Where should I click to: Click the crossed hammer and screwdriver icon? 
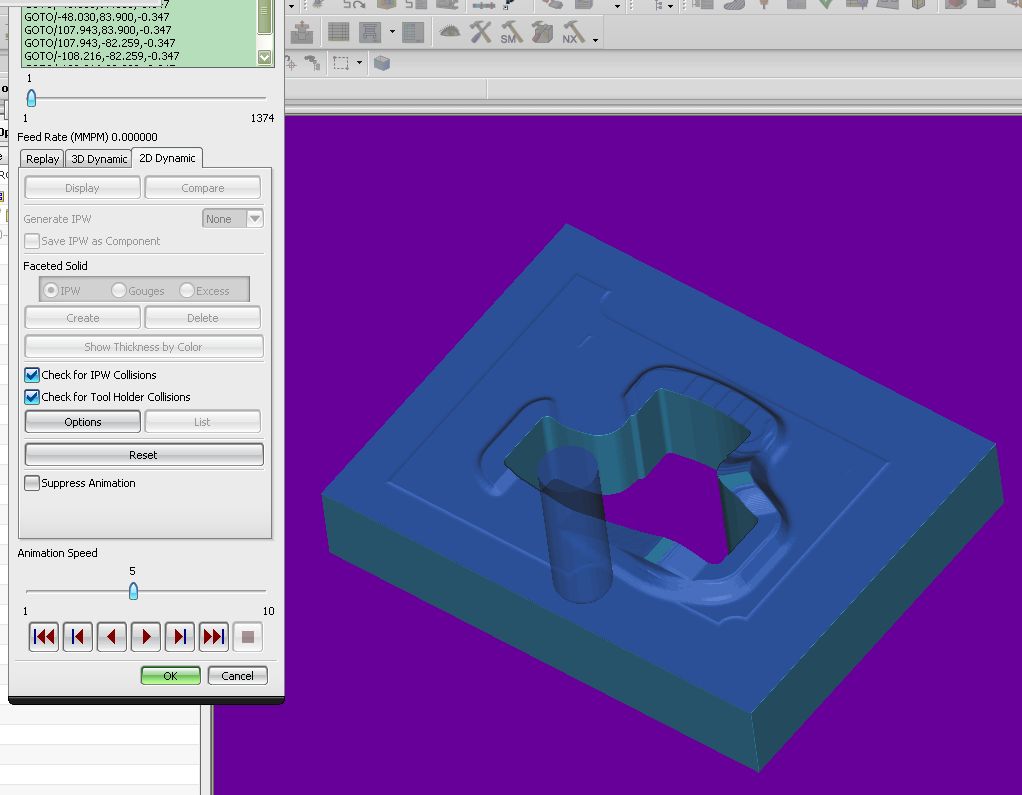coord(481,32)
